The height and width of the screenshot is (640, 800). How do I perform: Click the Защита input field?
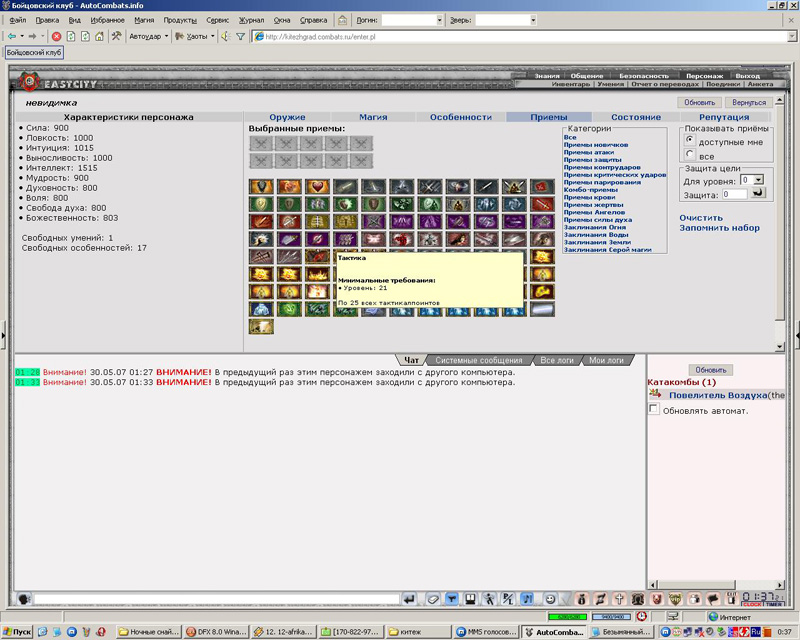(734, 194)
